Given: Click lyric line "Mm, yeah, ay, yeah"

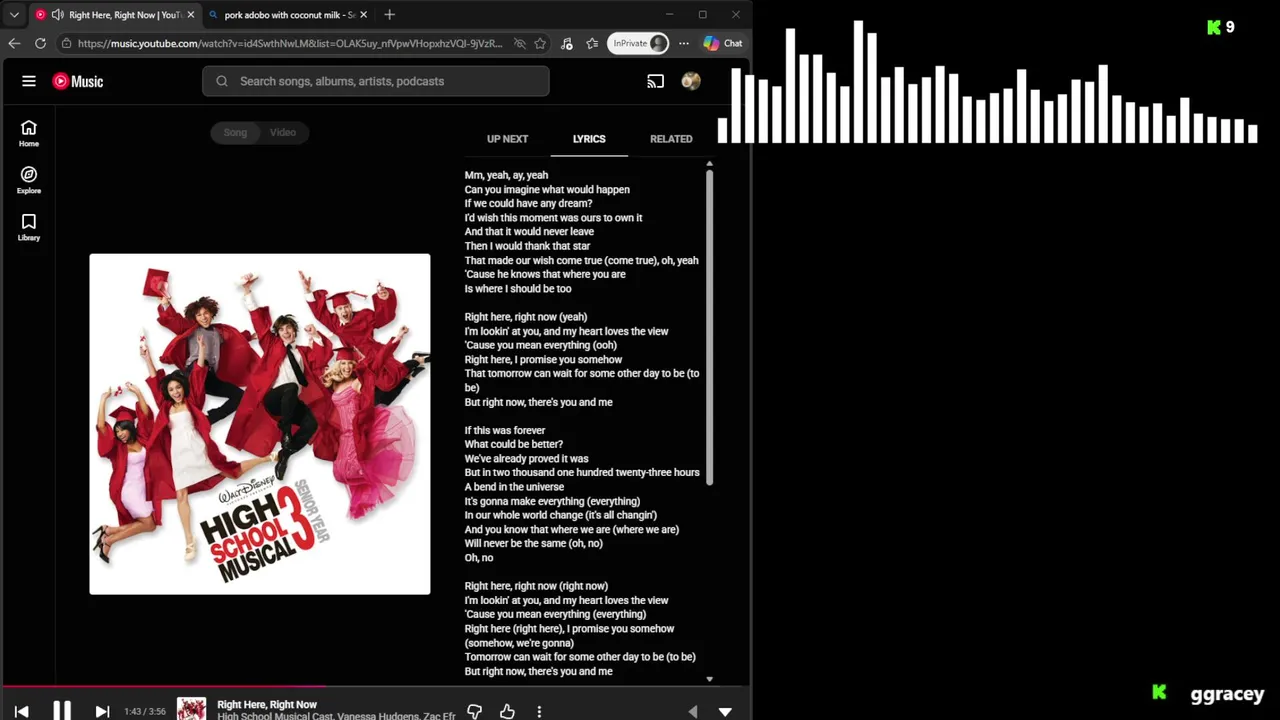Looking at the screenshot, I should click(x=506, y=175).
